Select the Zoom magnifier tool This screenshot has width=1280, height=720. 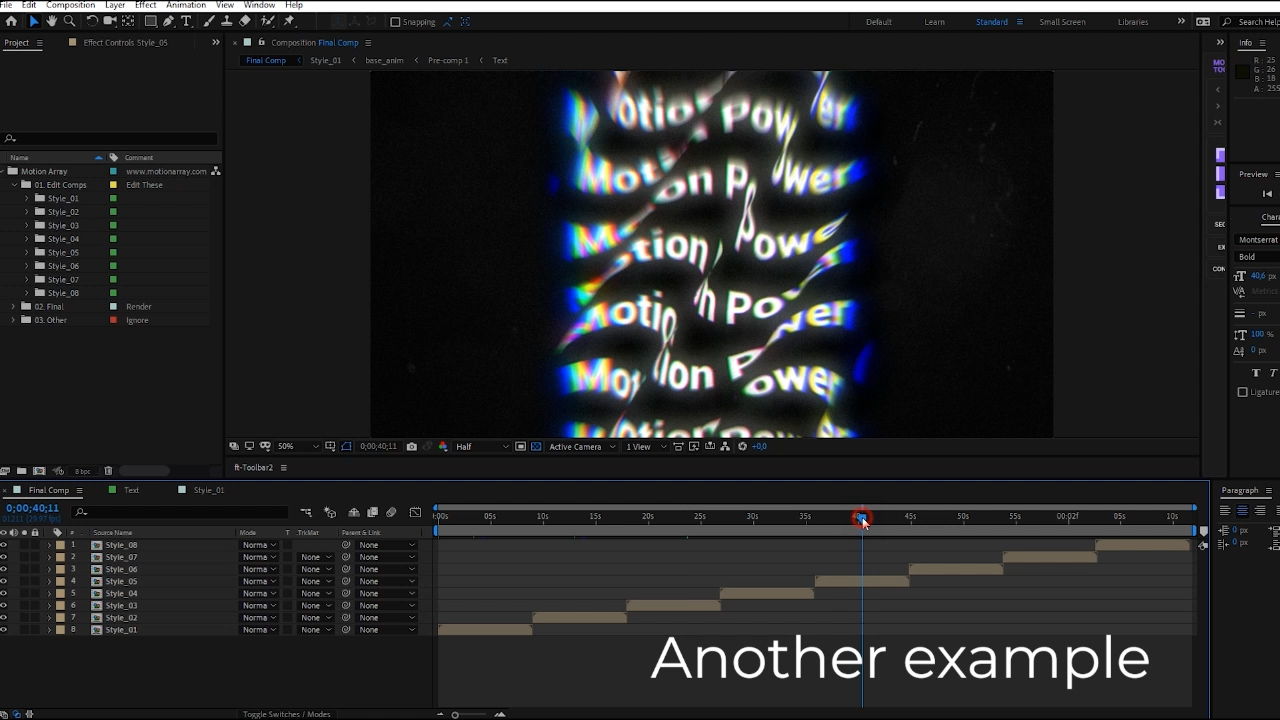coord(69,21)
